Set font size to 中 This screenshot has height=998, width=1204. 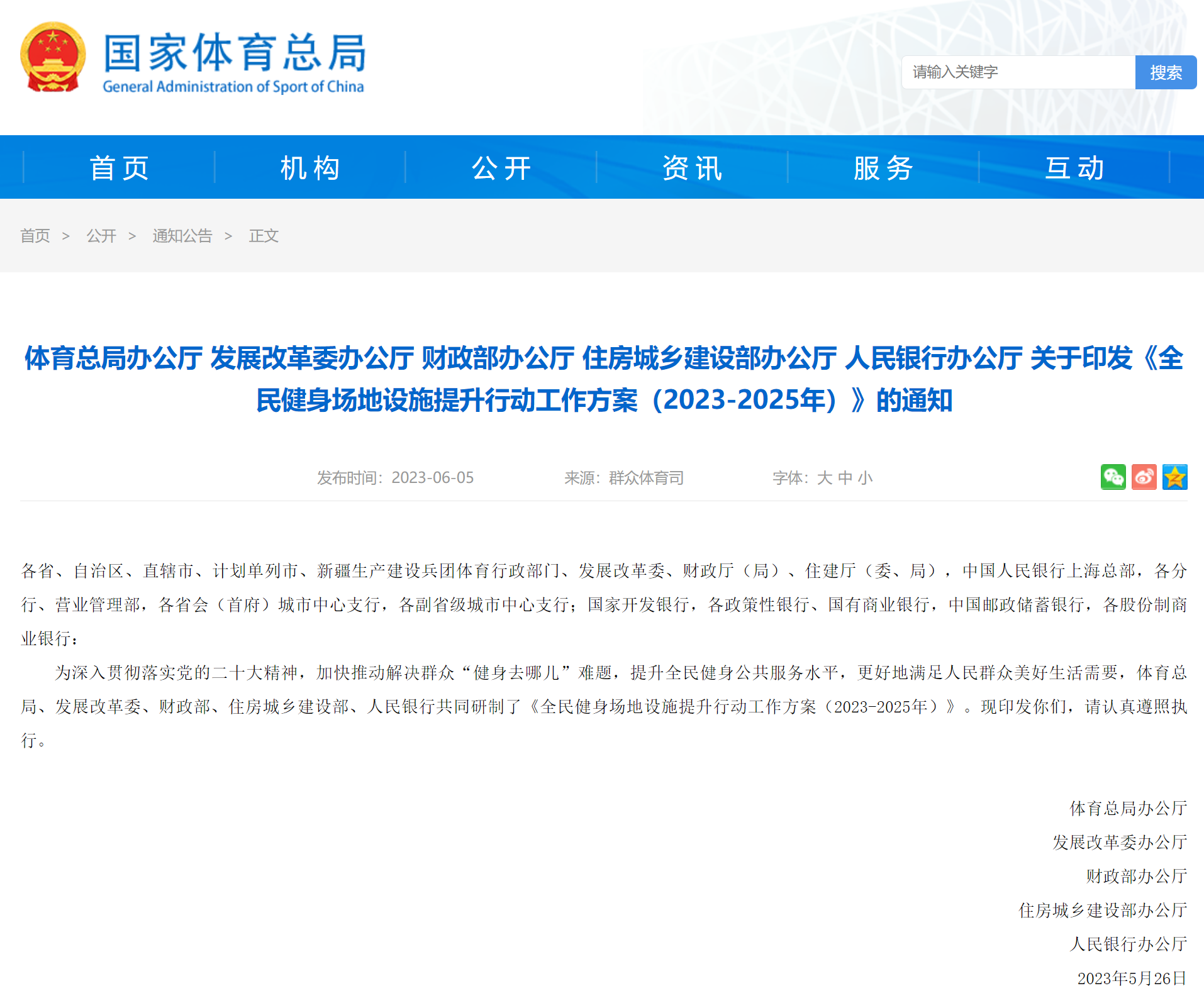(x=845, y=478)
